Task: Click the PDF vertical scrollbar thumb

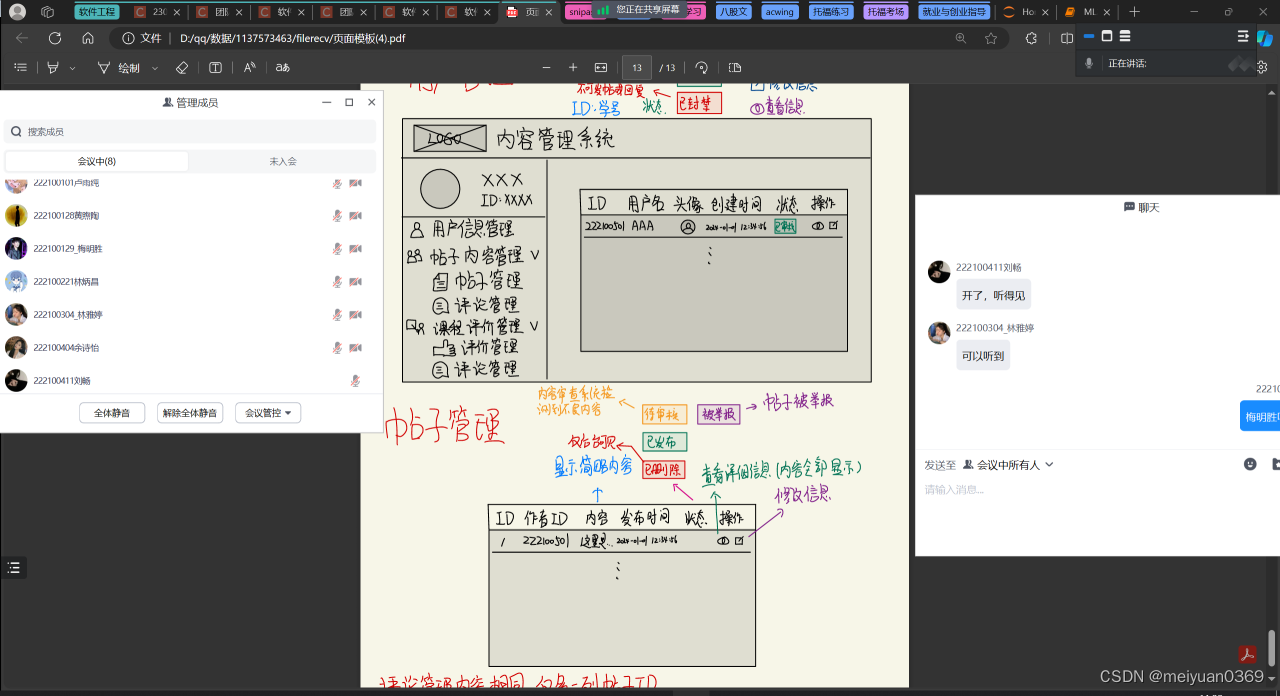Action: [1272, 649]
